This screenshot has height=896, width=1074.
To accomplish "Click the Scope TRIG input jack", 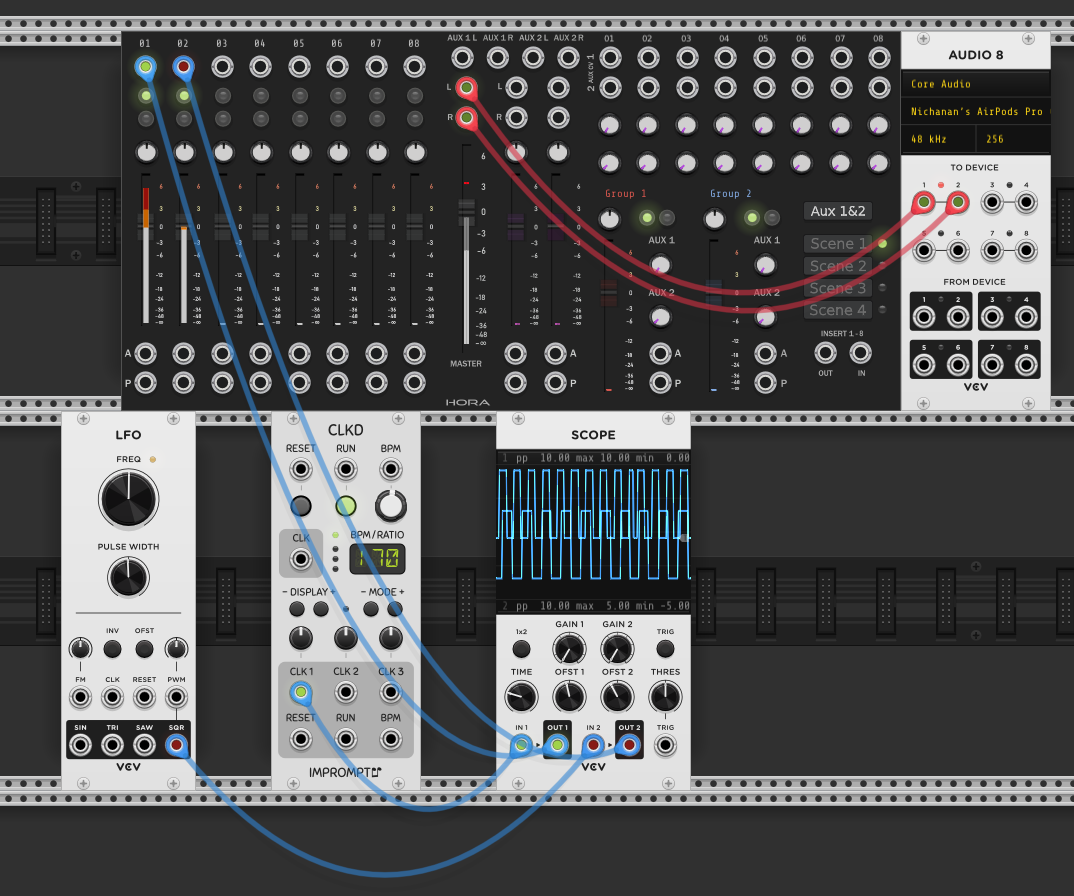I will [665, 745].
